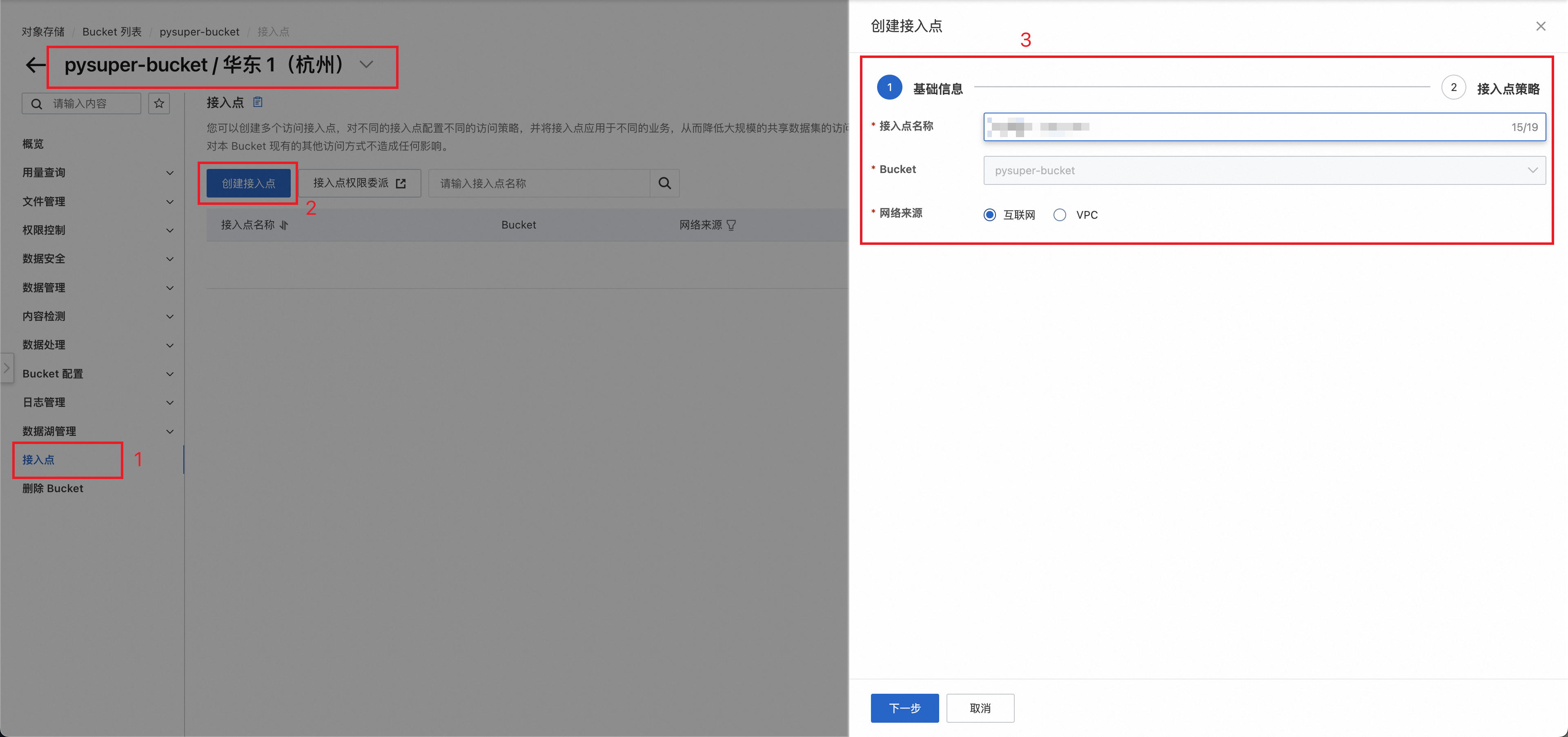
Task: Open 接入点权限委派 external link
Action: click(360, 183)
